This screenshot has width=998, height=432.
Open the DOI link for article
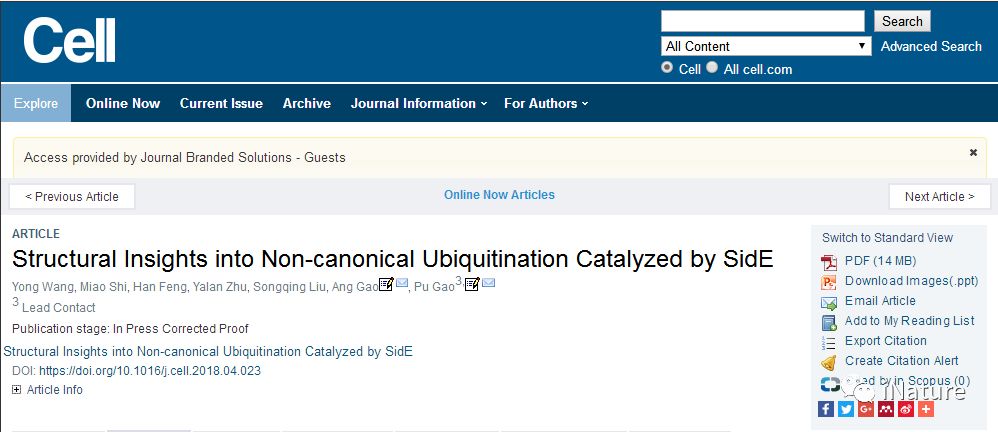click(150, 371)
